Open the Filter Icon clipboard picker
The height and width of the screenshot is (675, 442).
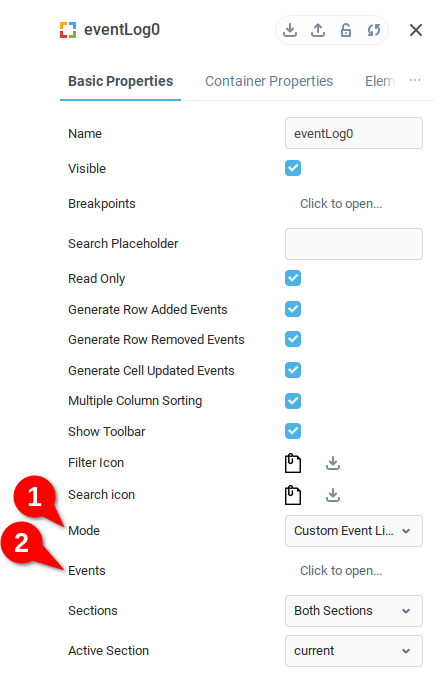(293, 463)
